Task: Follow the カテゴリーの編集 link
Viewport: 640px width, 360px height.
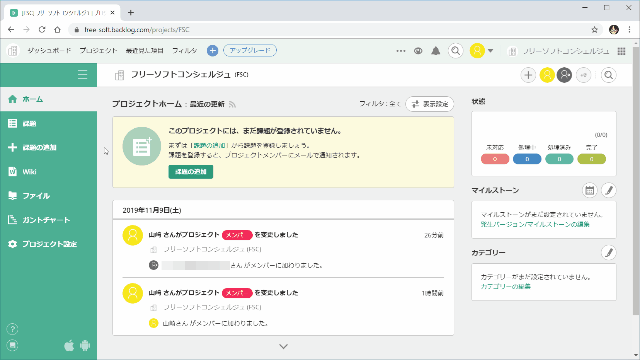Action: coord(506,287)
